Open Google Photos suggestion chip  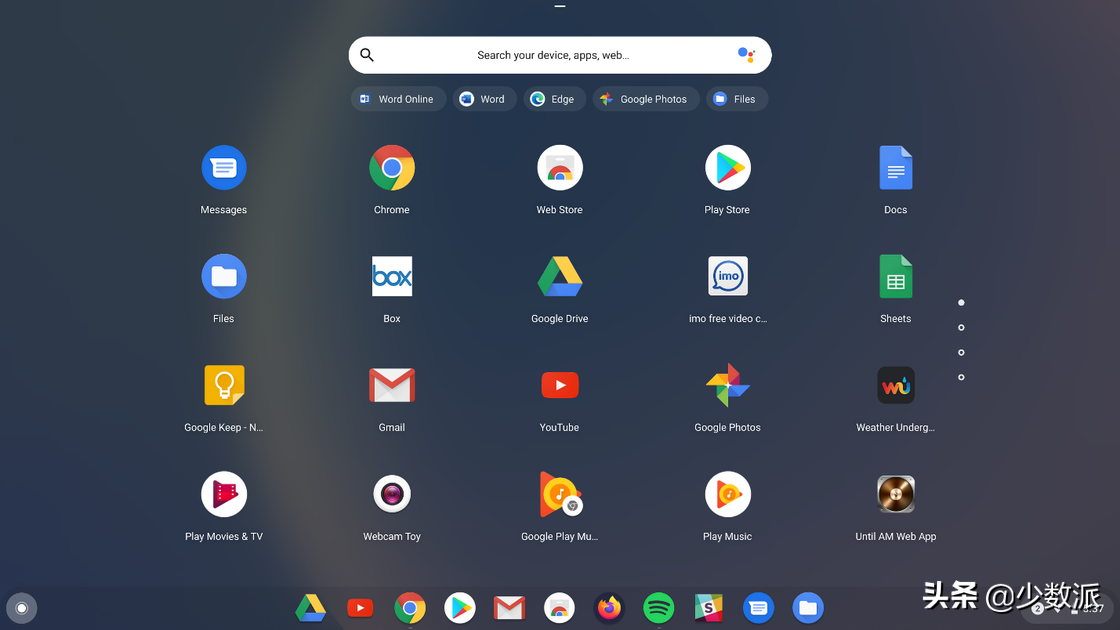click(645, 98)
